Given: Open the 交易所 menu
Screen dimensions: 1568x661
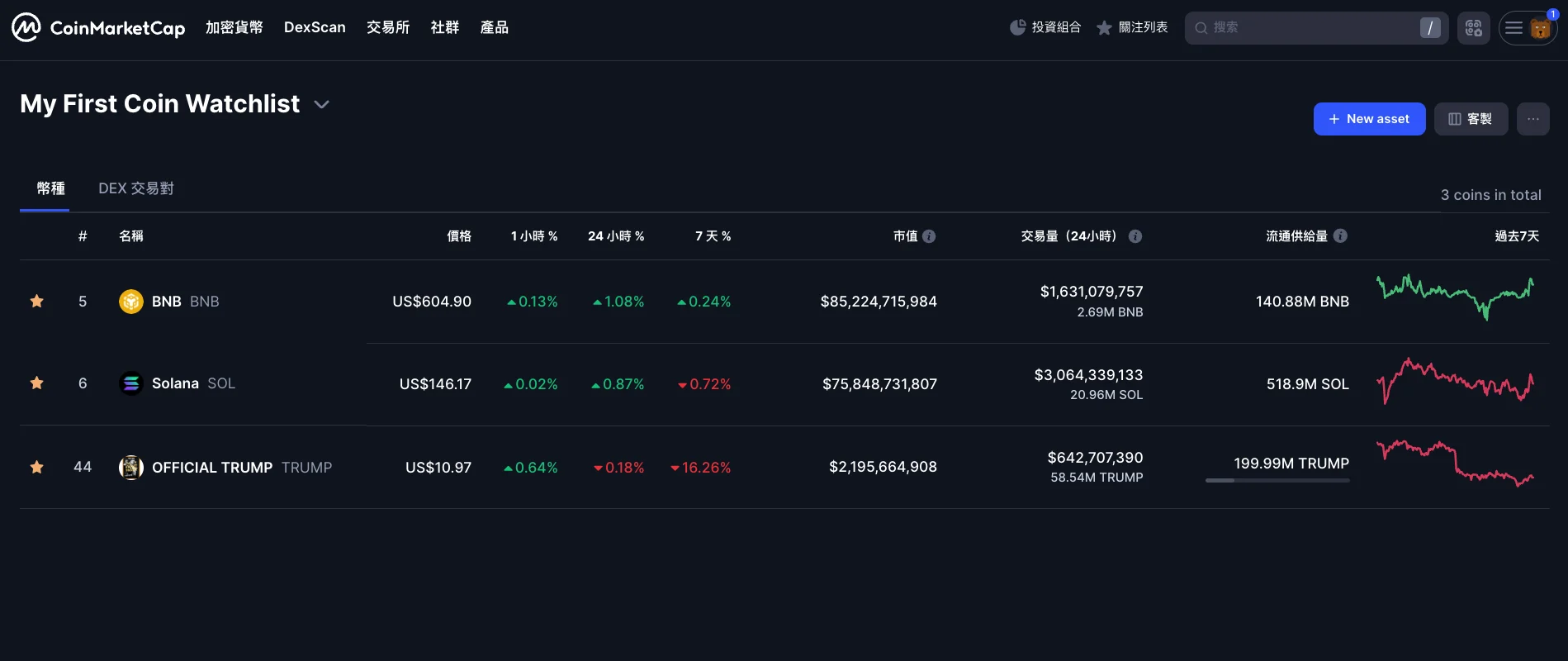Looking at the screenshot, I should click(388, 27).
